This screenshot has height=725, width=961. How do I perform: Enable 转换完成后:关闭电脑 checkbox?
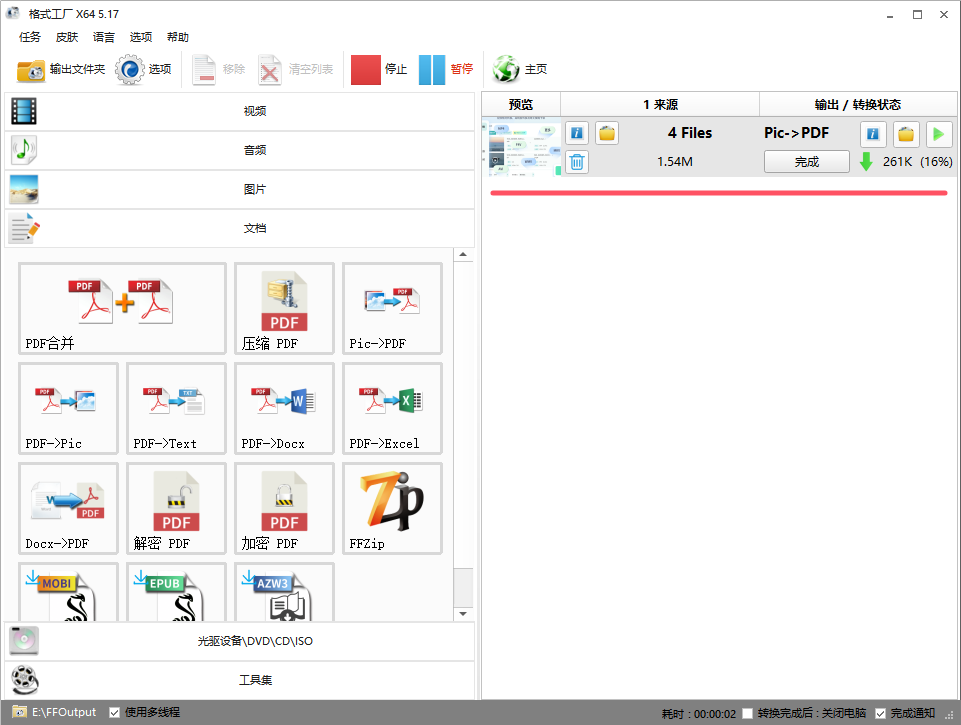click(748, 713)
